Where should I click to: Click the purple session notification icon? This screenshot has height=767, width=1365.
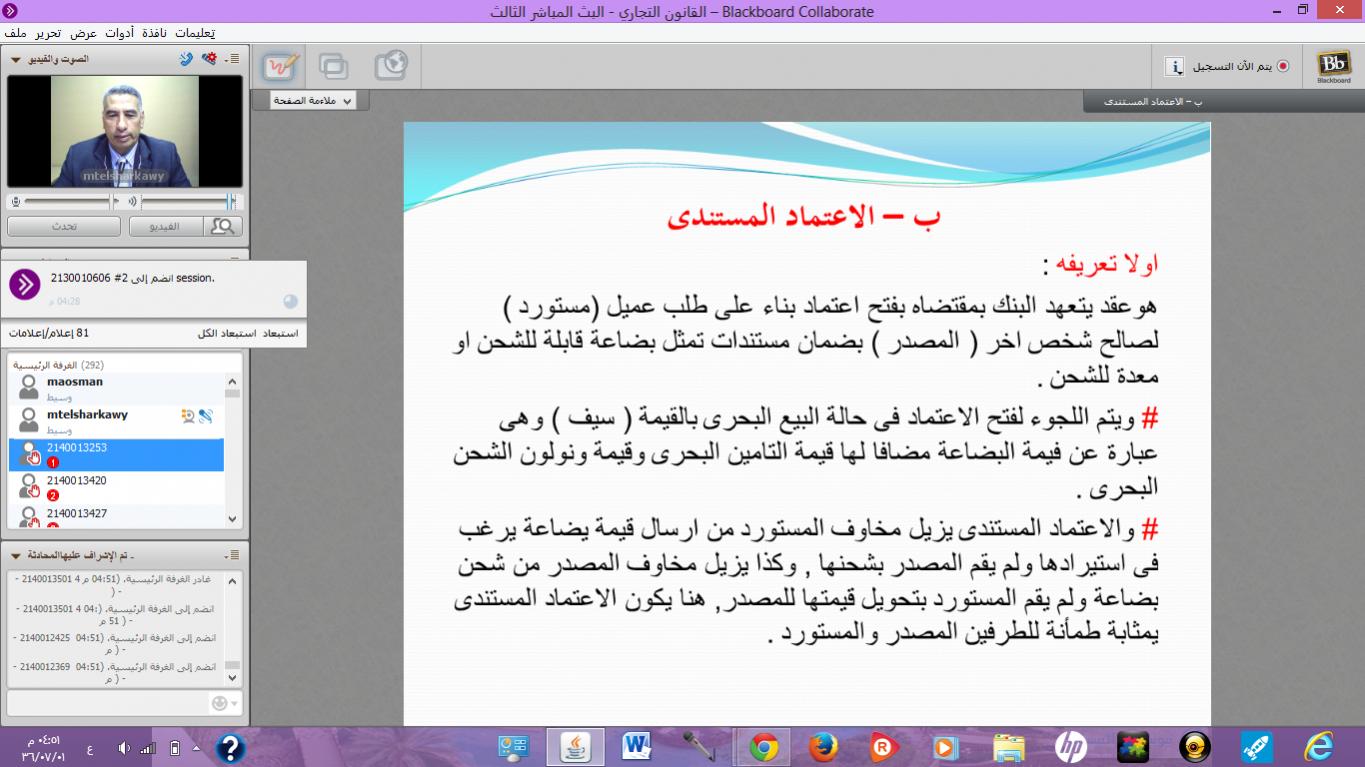(25, 284)
